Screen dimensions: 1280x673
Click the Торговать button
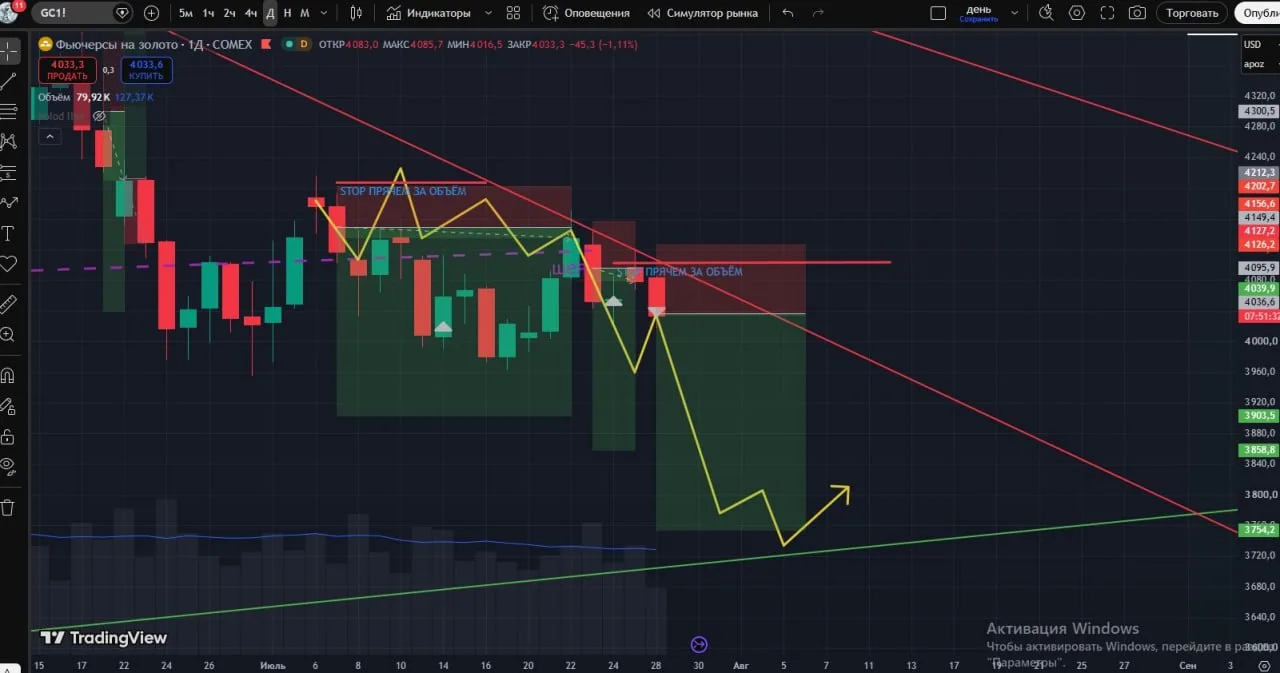point(1192,13)
